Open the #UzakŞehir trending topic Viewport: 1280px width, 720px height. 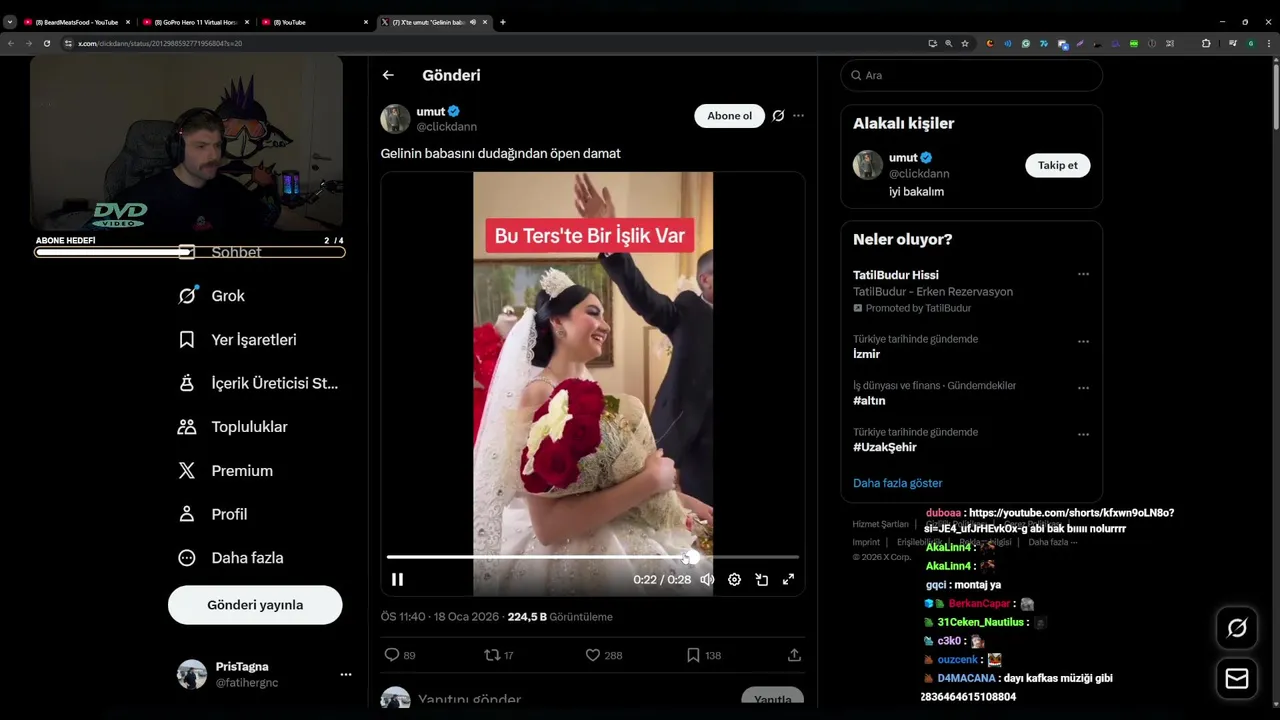coord(884,447)
